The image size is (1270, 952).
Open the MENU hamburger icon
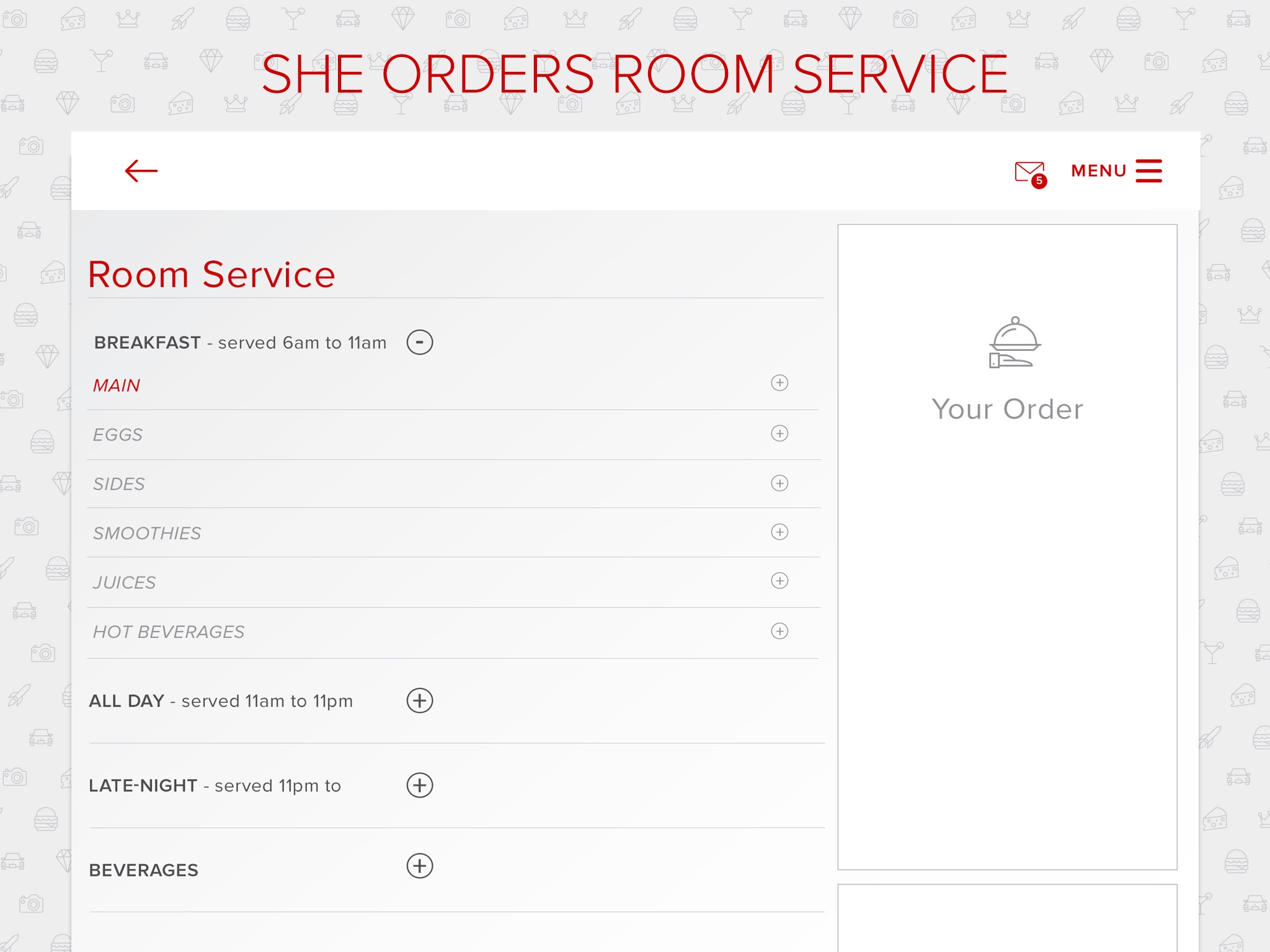[x=1148, y=171]
